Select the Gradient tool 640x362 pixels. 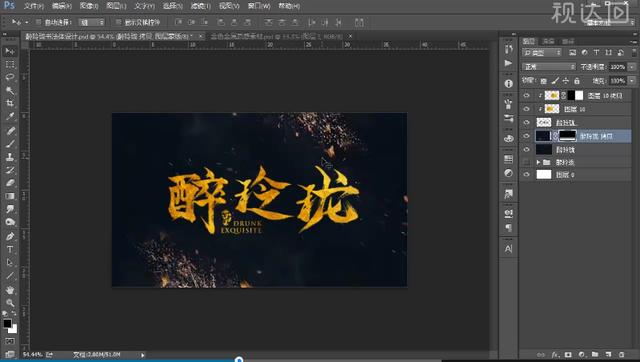(10, 196)
